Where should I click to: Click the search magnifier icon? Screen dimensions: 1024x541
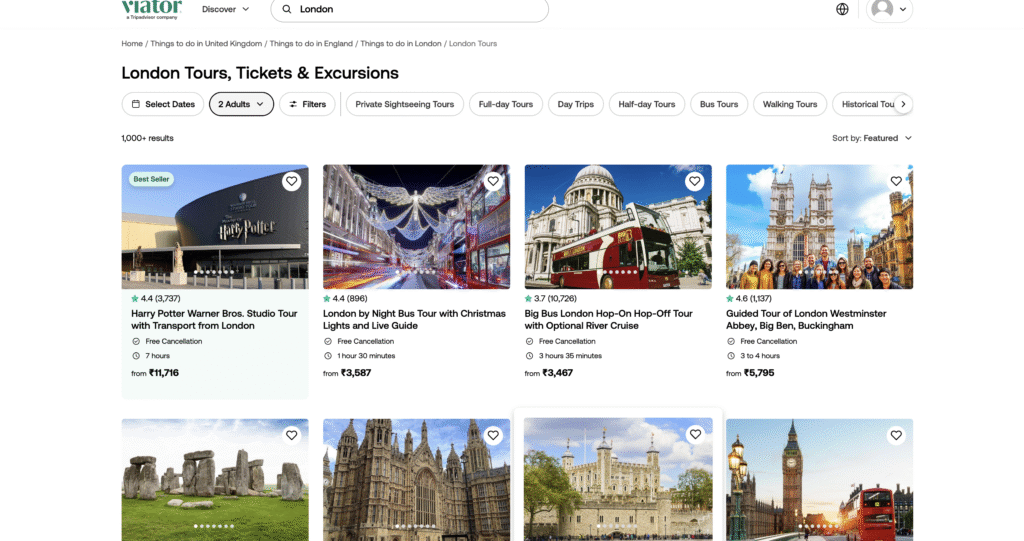point(287,9)
